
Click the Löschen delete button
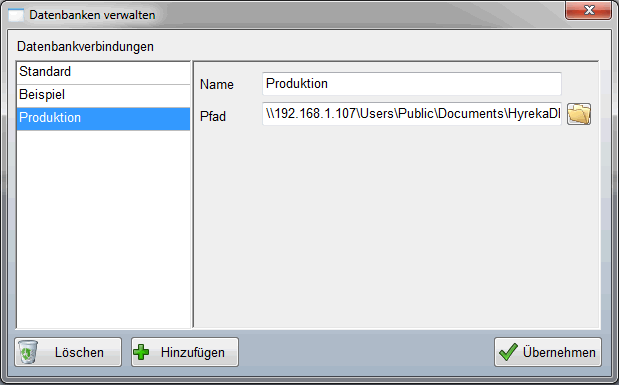(x=68, y=352)
